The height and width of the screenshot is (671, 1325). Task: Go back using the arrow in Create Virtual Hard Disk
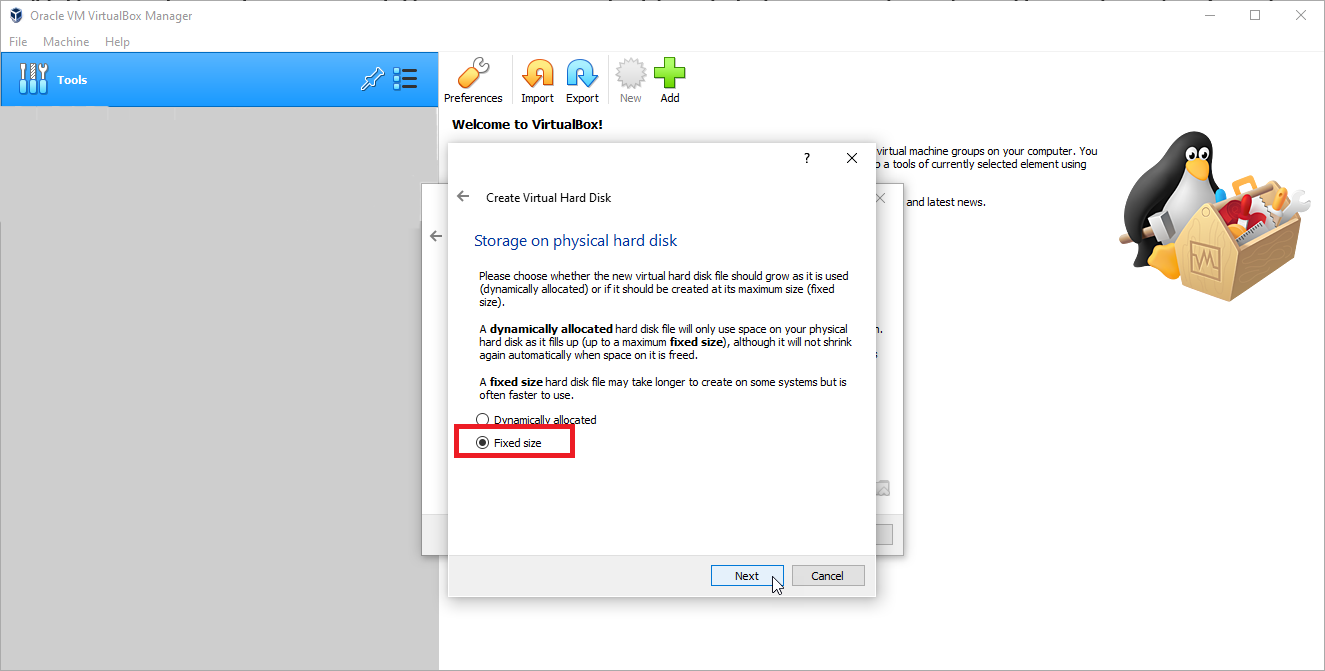coord(463,197)
